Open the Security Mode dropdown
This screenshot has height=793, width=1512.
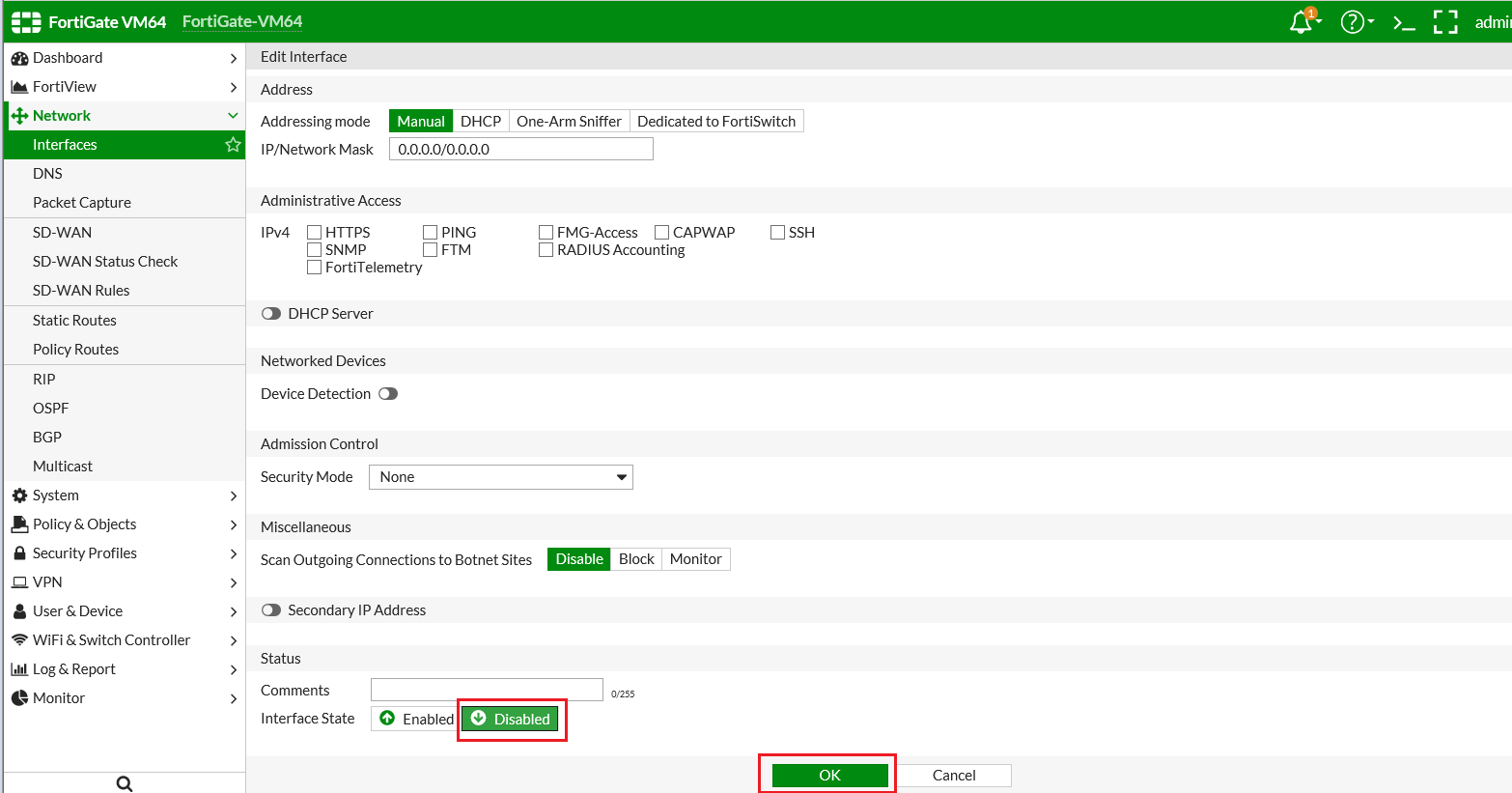point(500,476)
